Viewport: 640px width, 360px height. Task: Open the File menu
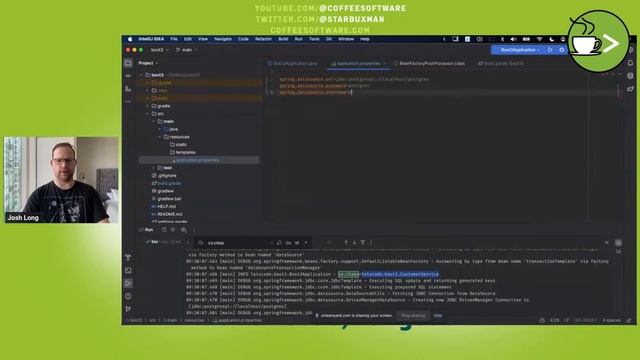(174, 39)
